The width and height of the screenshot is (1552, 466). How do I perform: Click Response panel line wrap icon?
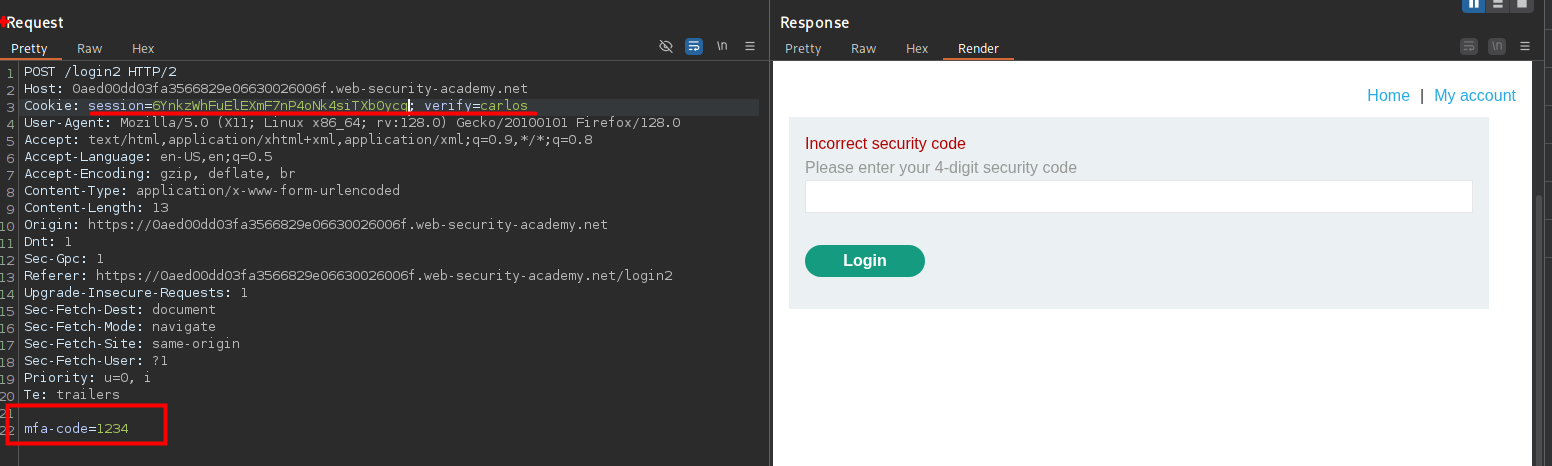1469,47
